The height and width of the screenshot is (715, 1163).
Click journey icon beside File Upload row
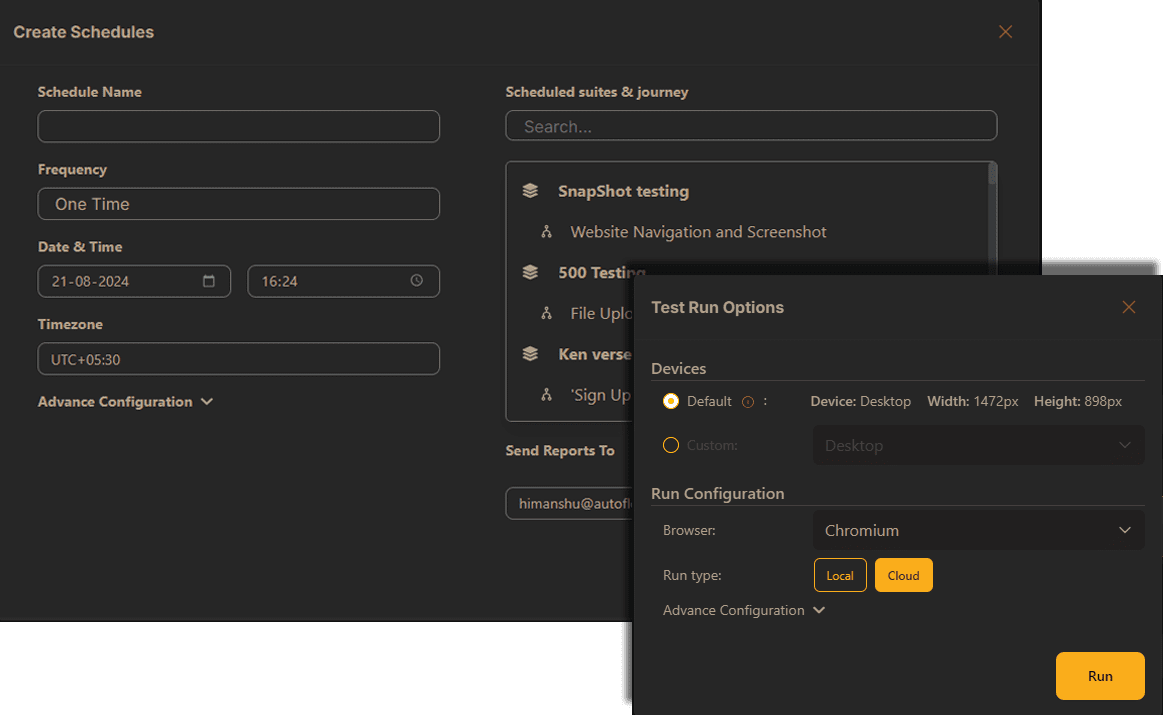[547, 314]
